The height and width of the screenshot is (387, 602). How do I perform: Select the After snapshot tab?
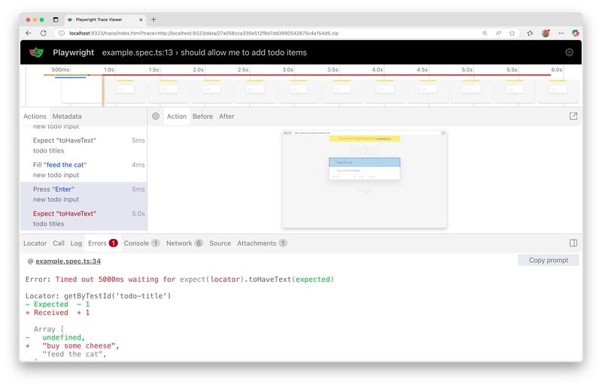pos(227,116)
